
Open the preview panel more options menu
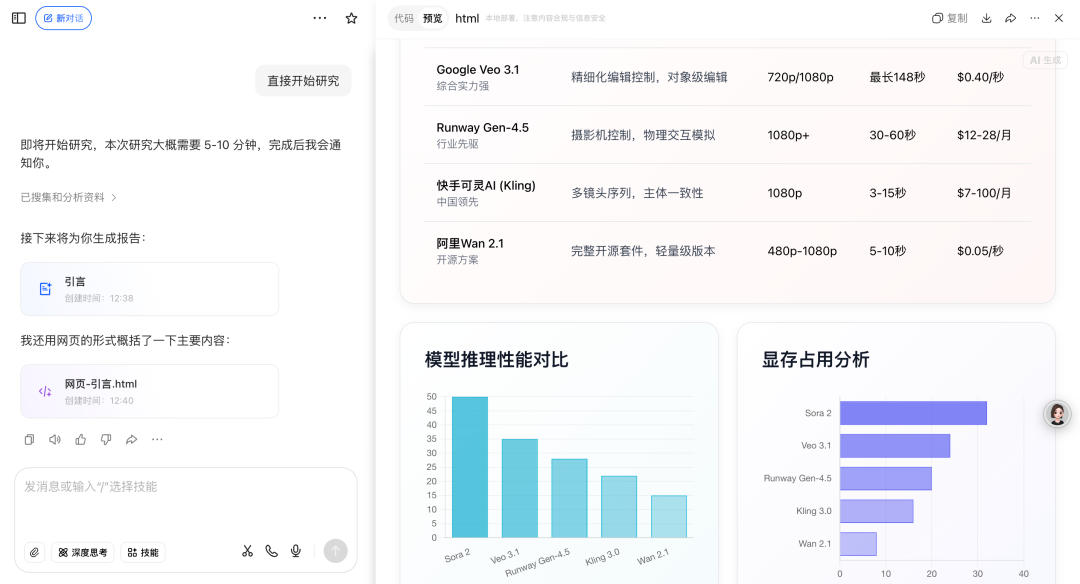pos(1034,18)
